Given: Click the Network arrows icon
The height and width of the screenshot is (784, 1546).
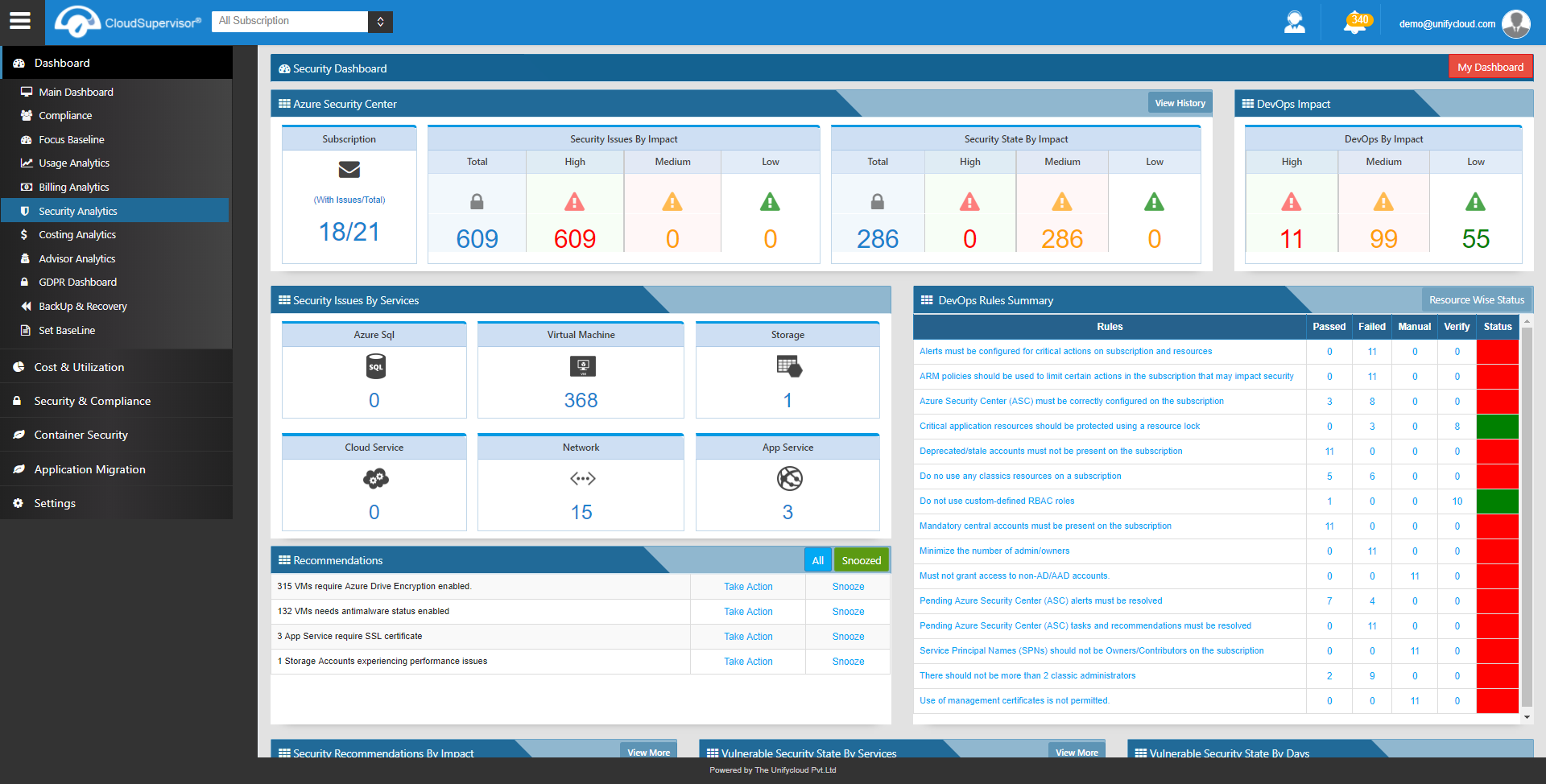Looking at the screenshot, I should click(582, 479).
